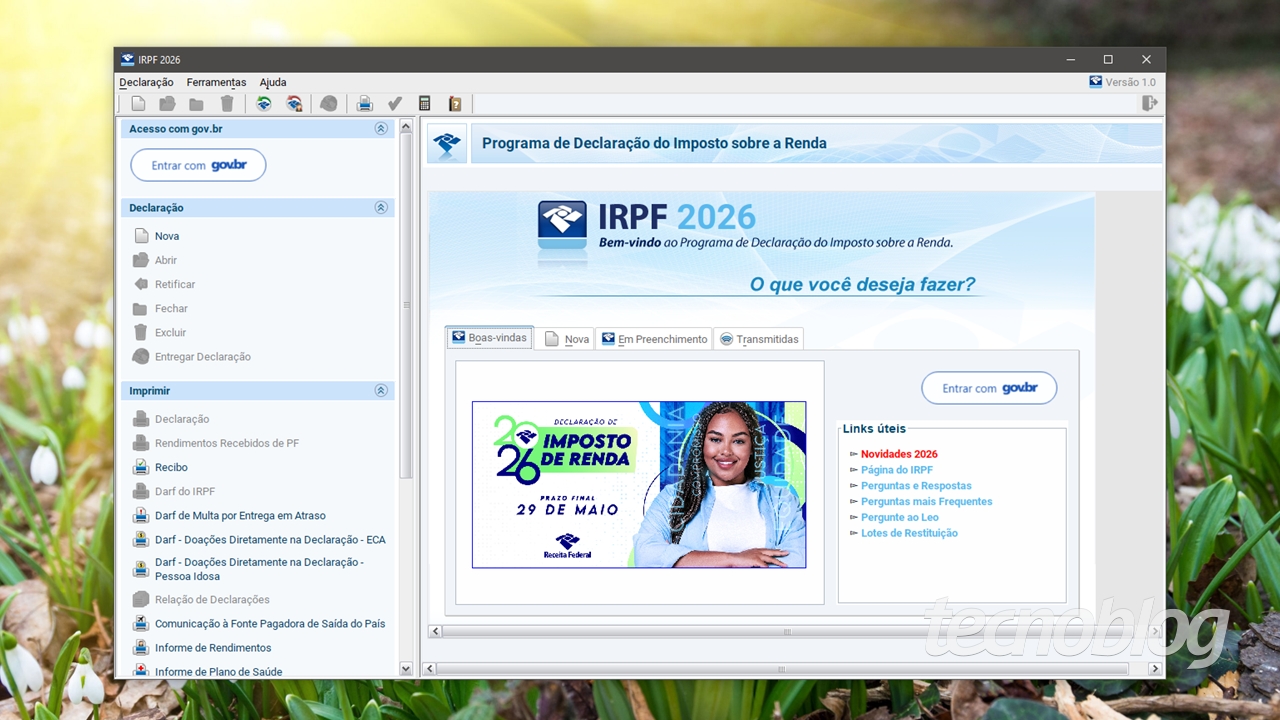Switch to the Em Preenchimento tab
The width and height of the screenshot is (1280, 720).
[654, 338]
